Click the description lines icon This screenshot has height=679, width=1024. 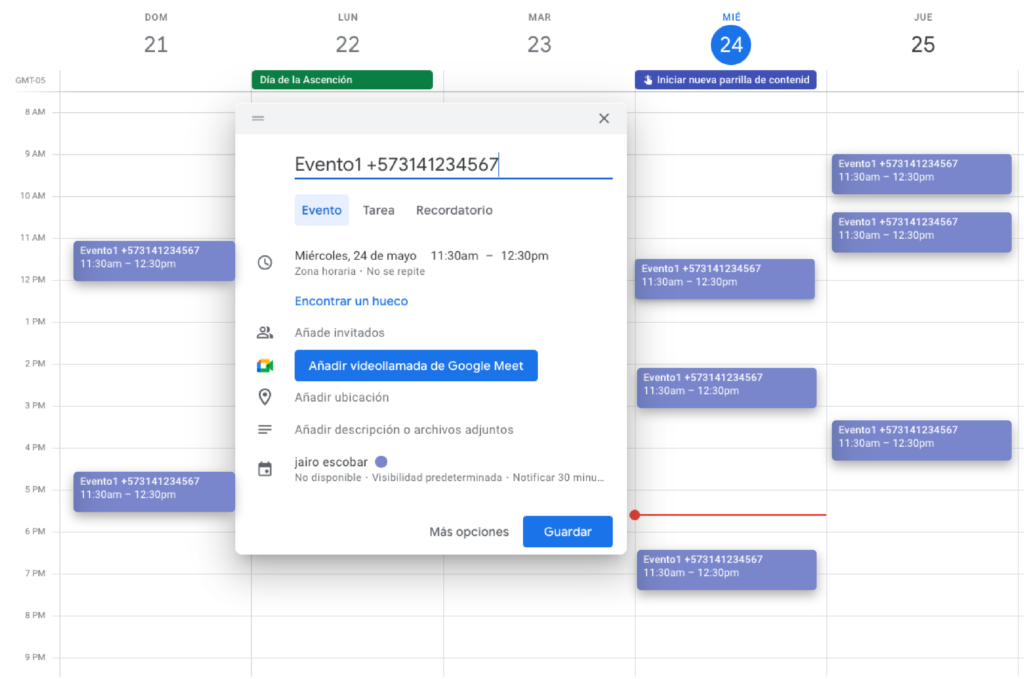pos(265,430)
